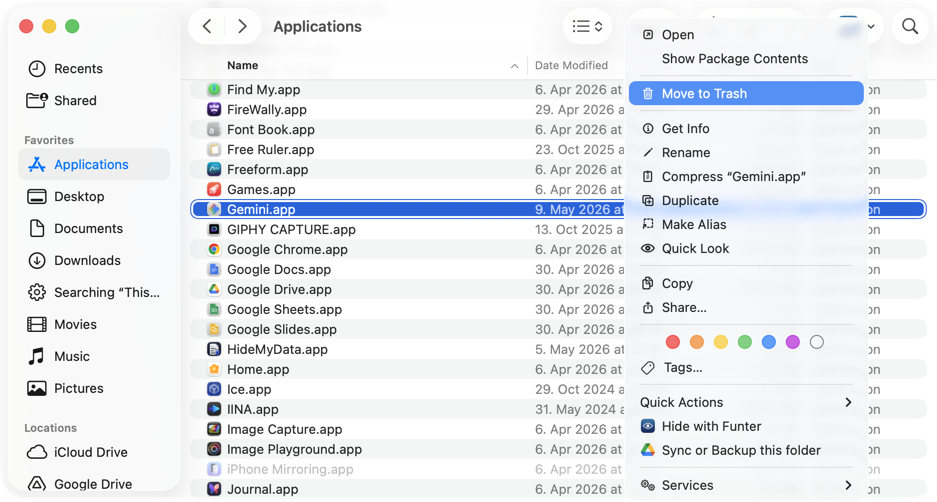The image size is (937, 502).
Task: Click the HideMyData app icon
Action: [214, 350]
